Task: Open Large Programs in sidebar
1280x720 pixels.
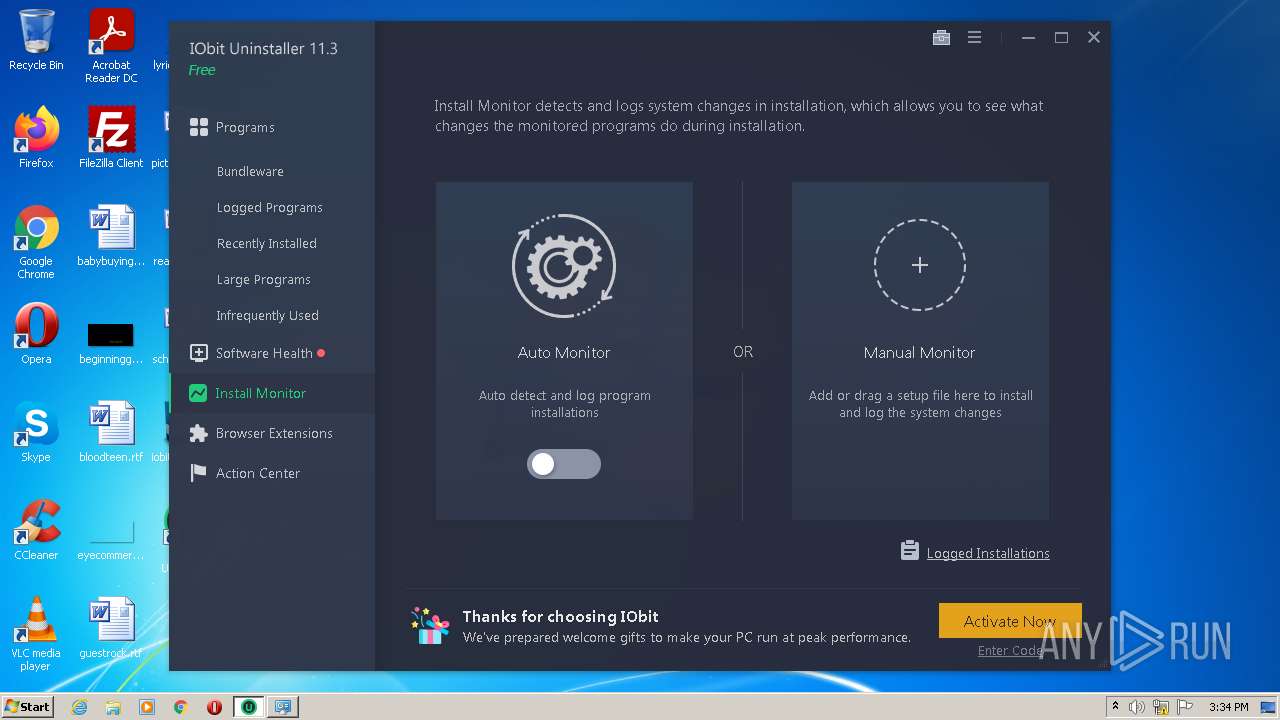Action: 264,279
